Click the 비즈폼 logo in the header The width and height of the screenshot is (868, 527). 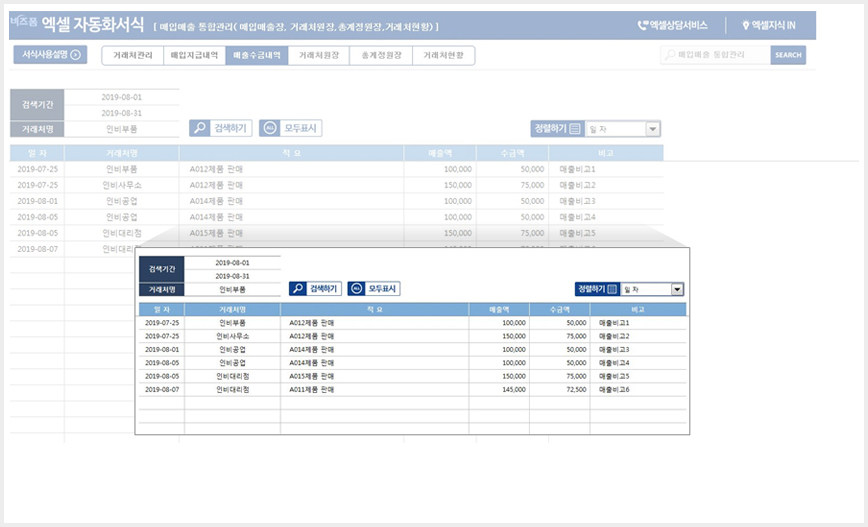pos(23,22)
